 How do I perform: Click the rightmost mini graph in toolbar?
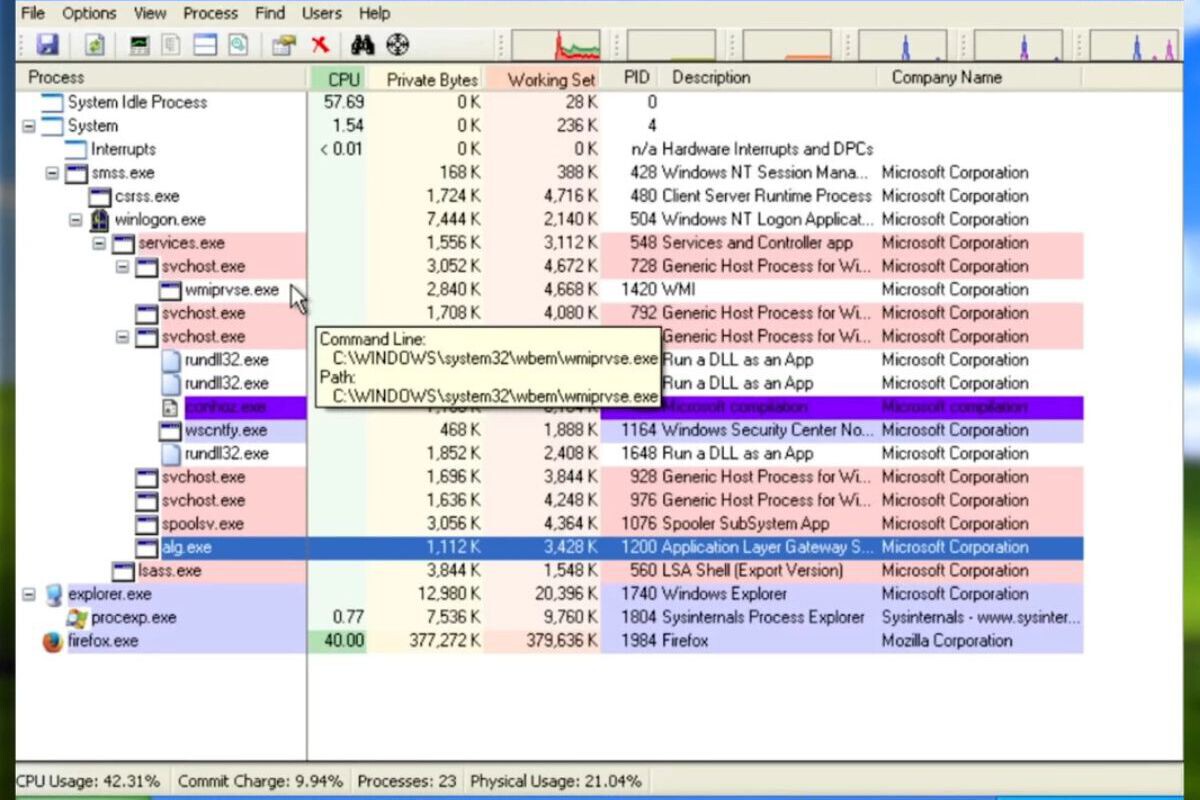pos(1134,45)
